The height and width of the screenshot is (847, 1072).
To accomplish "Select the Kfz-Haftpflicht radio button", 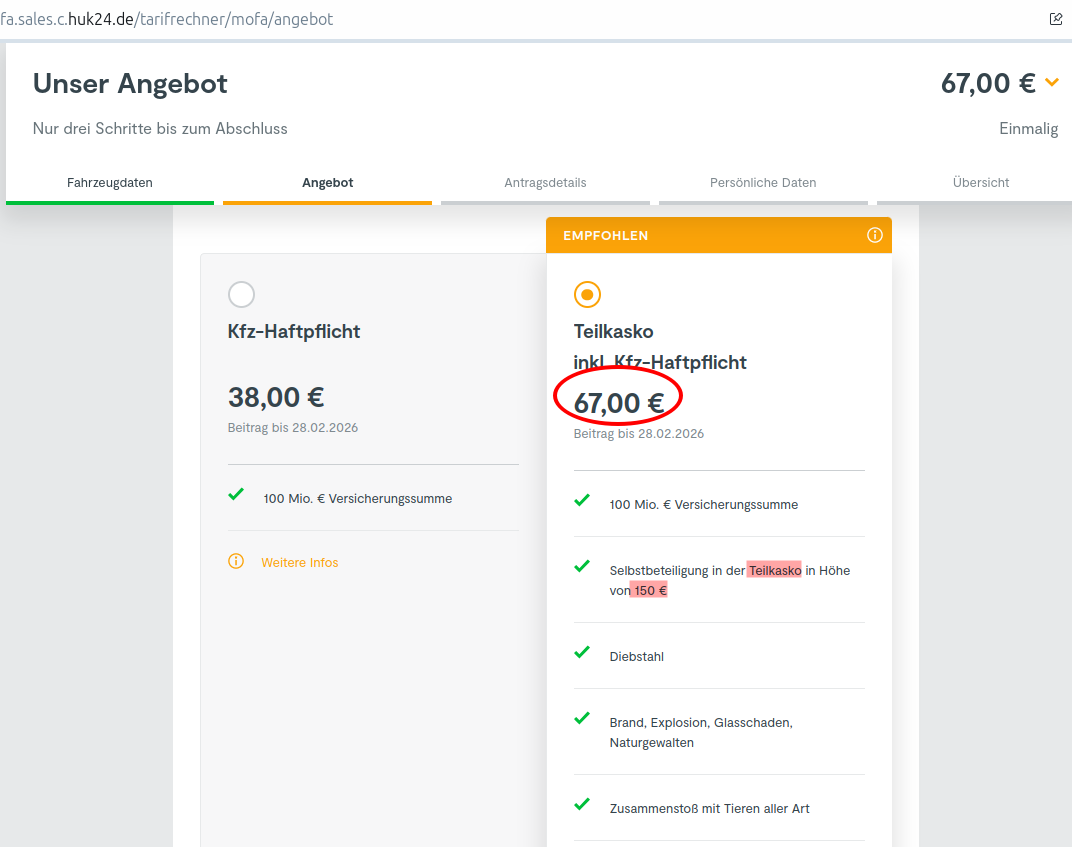I will click(x=241, y=294).
